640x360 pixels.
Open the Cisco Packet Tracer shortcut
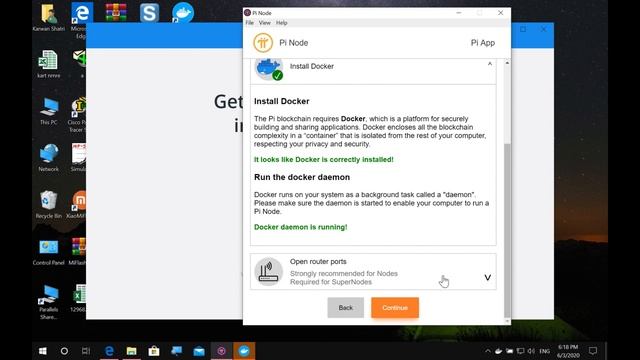coord(78,115)
